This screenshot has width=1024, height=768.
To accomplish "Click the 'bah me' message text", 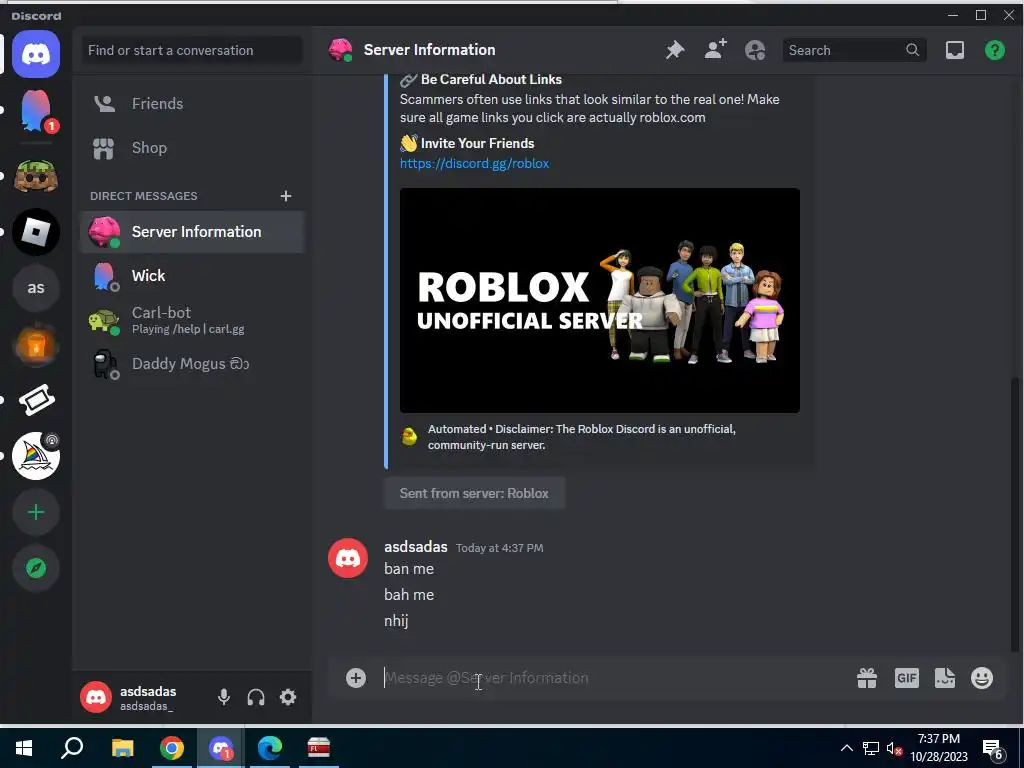I will coord(409,595).
